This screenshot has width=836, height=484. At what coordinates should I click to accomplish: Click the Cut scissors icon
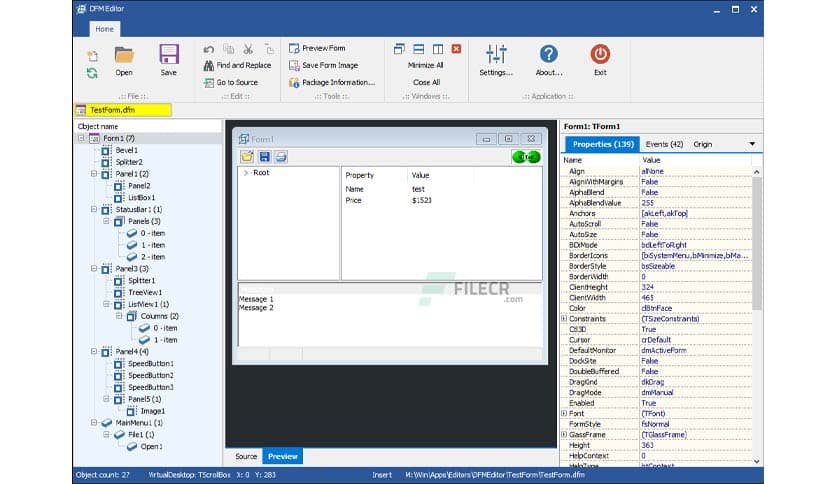click(x=248, y=49)
